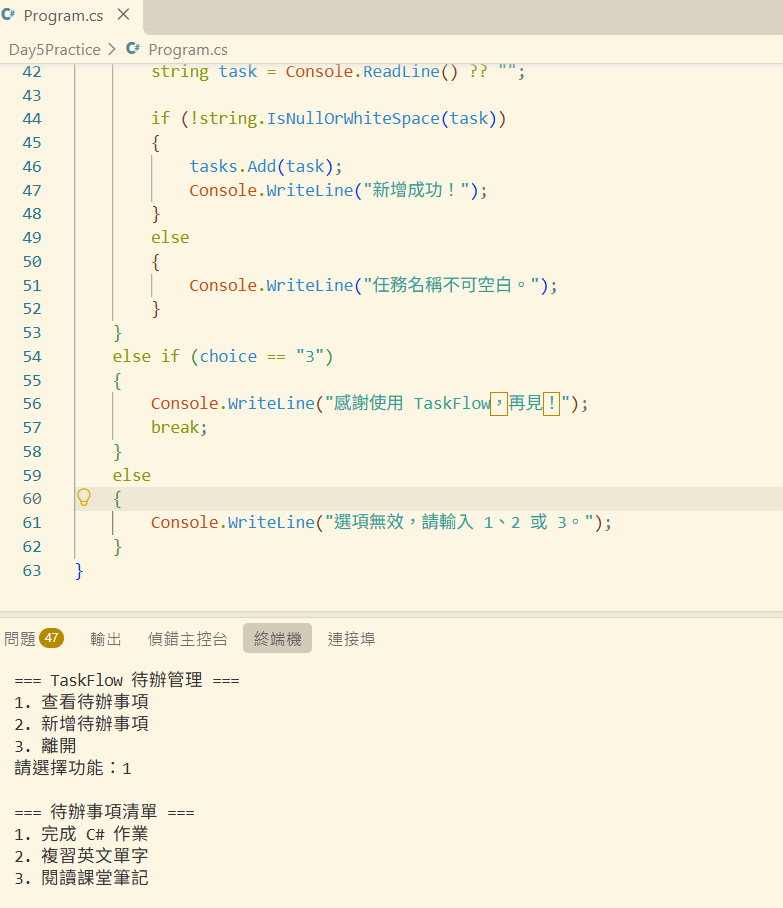
Task: Click the breadcrumb chevron after Day5Practice
Action: click(x=112, y=49)
